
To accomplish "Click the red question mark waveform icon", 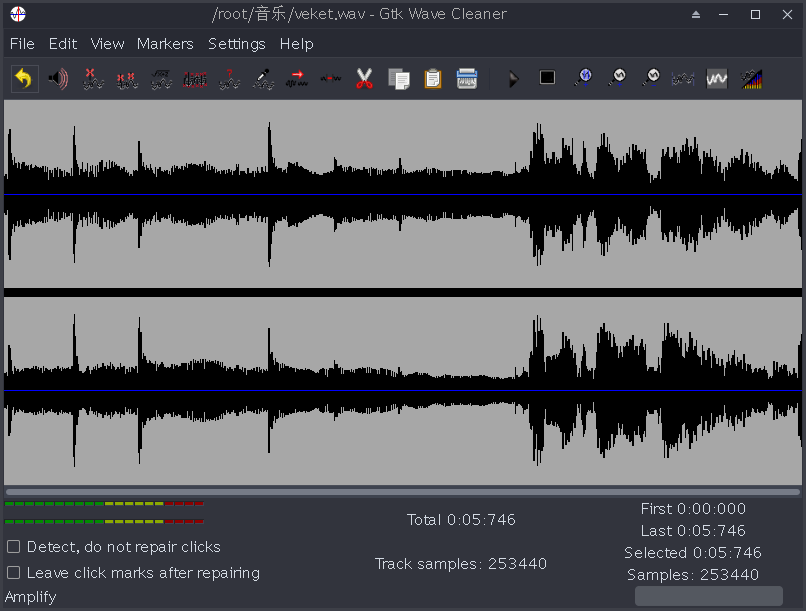I will pos(229,79).
